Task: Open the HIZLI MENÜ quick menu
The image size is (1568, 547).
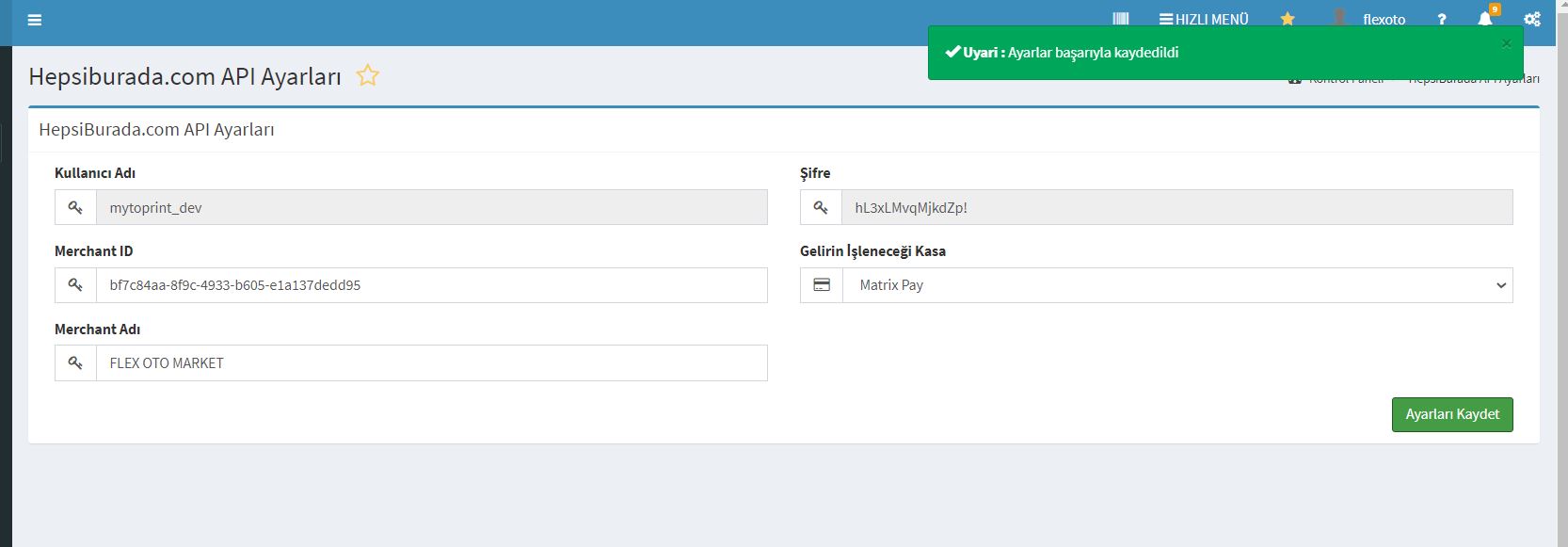Action: coord(1204,19)
